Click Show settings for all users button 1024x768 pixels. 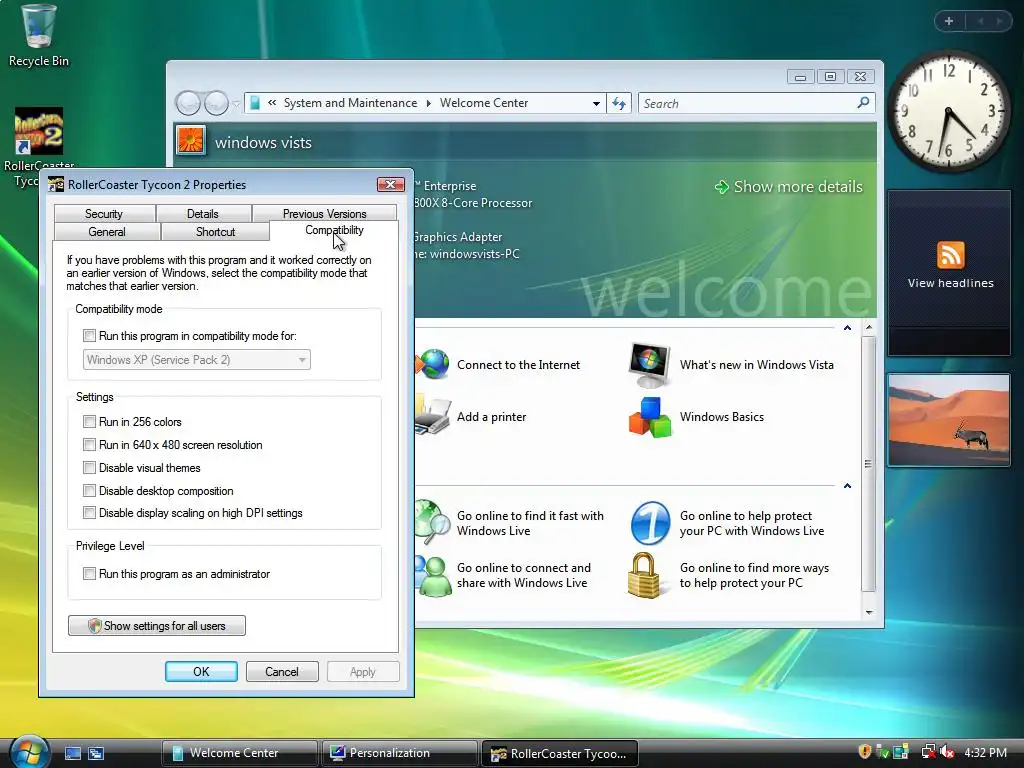tap(157, 626)
